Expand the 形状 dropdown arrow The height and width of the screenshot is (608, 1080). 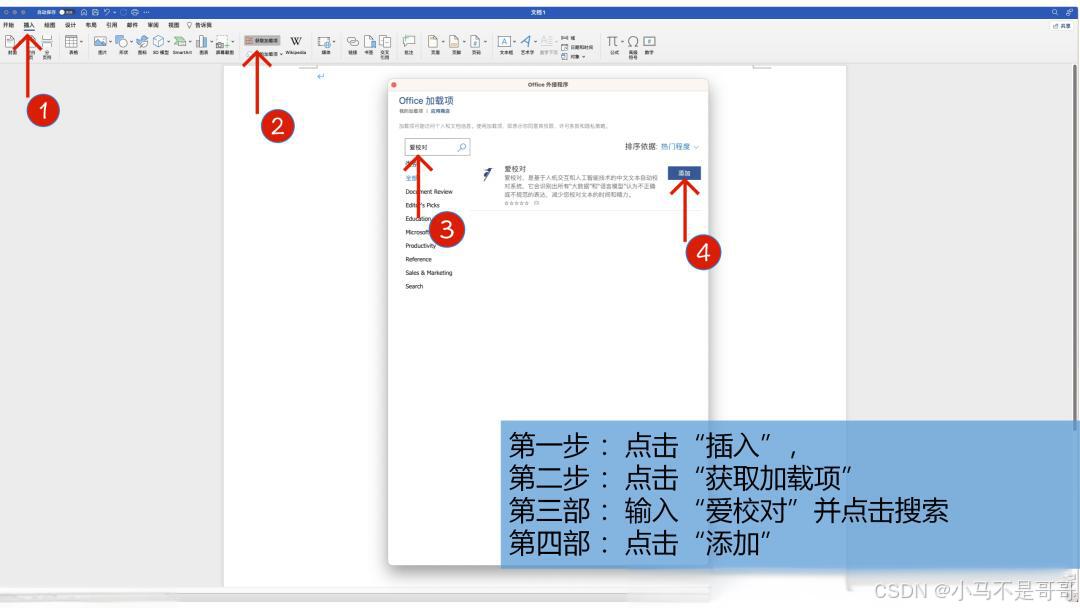coord(132,42)
